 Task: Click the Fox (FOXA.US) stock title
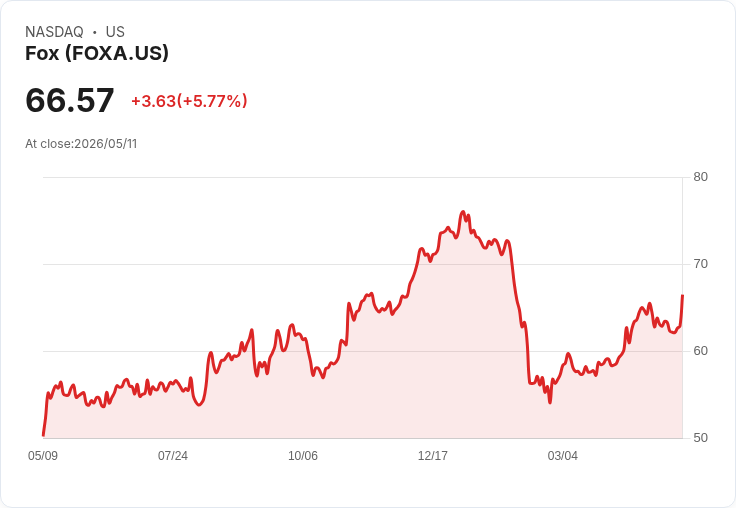point(97,53)
